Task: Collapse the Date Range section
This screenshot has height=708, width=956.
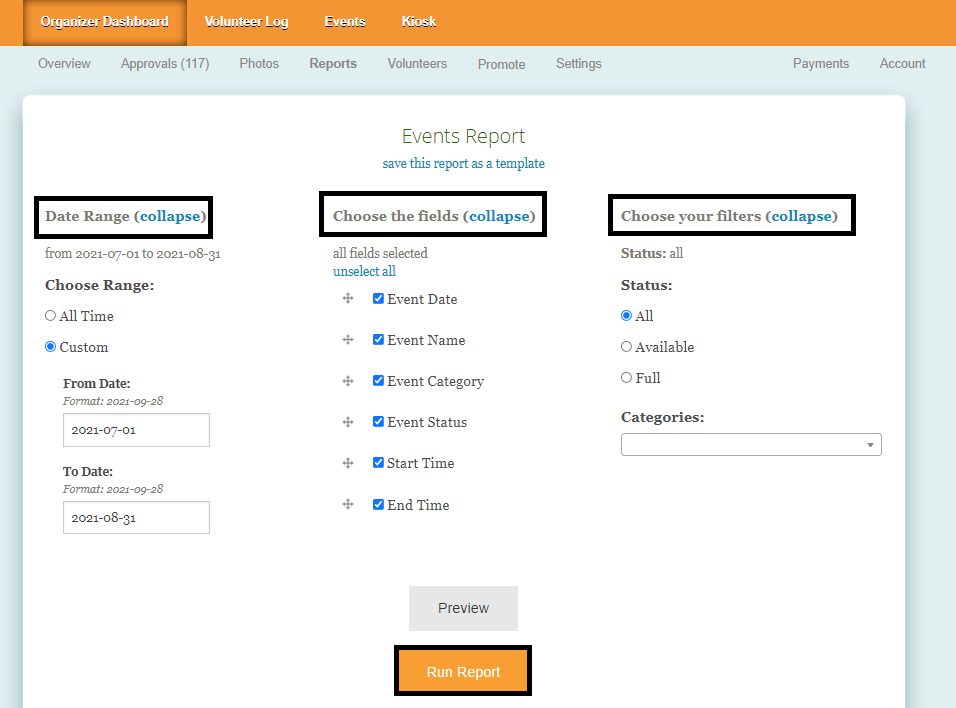Action: pos(170,216)
